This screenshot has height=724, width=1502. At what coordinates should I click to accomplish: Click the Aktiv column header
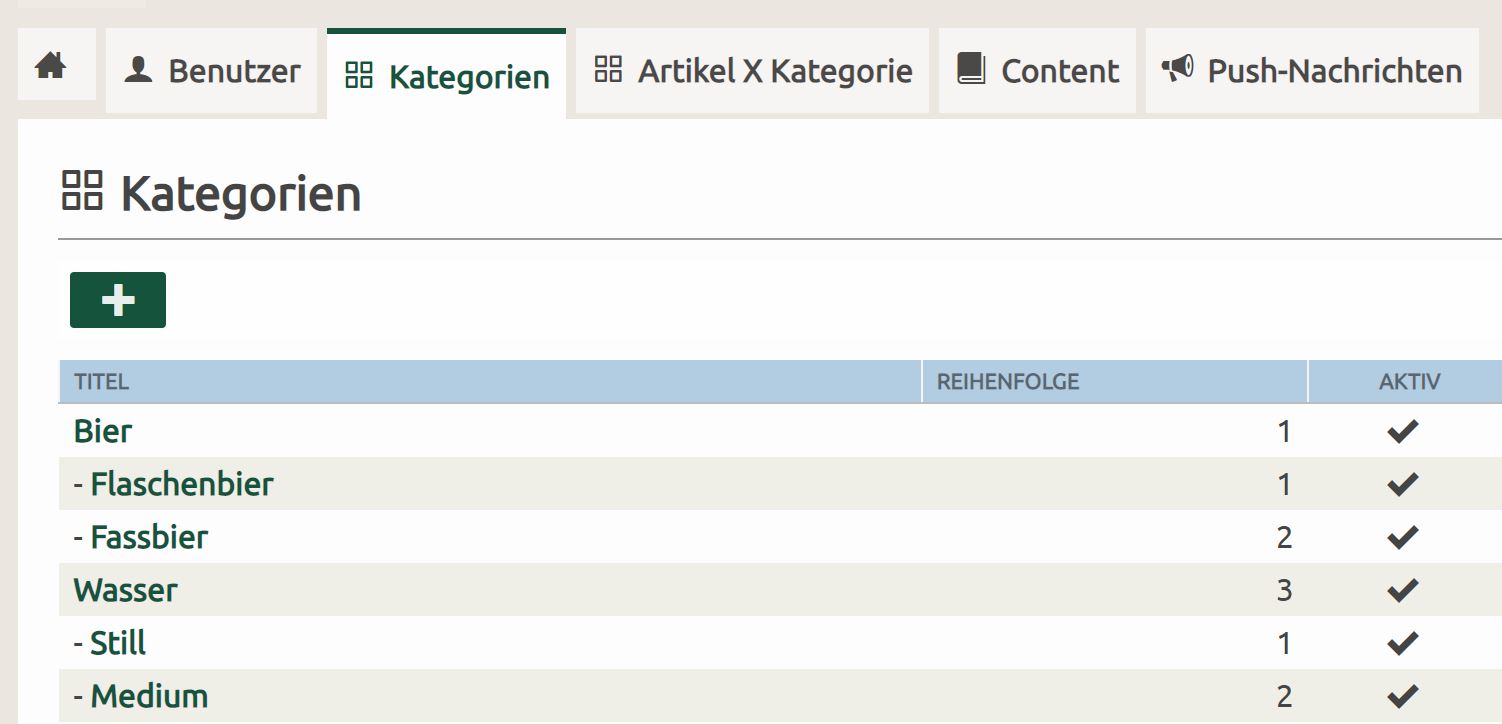click(x=1409, y=382)
